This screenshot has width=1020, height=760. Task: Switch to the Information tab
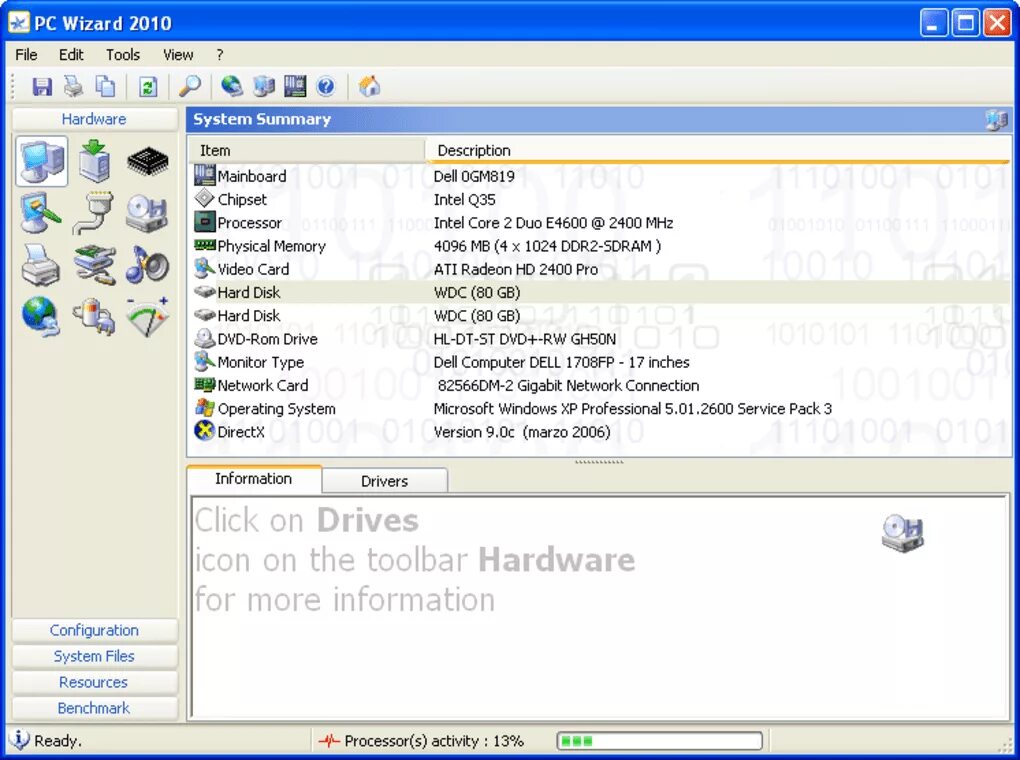[254, 478]
